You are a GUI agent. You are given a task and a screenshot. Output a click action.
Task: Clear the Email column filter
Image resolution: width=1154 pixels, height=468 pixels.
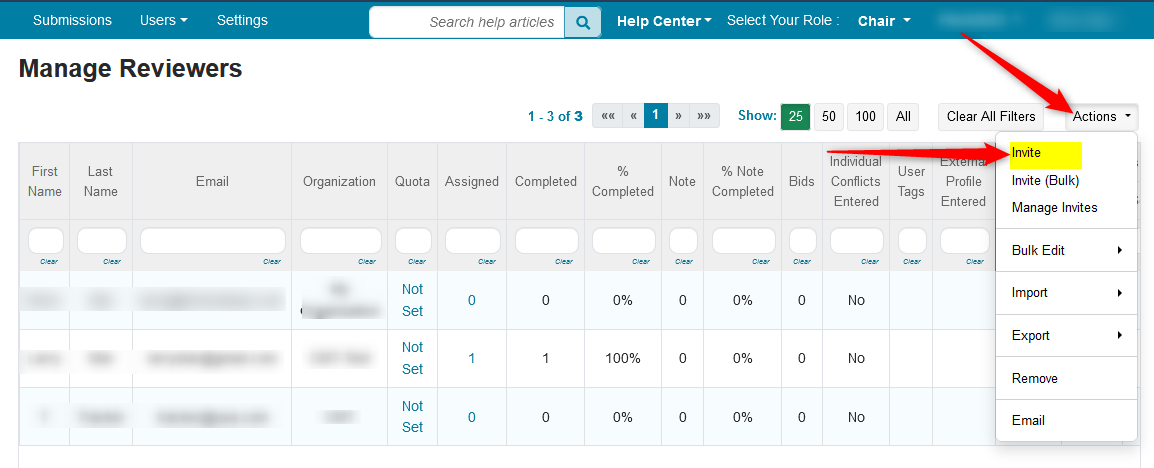click(272, 261)
